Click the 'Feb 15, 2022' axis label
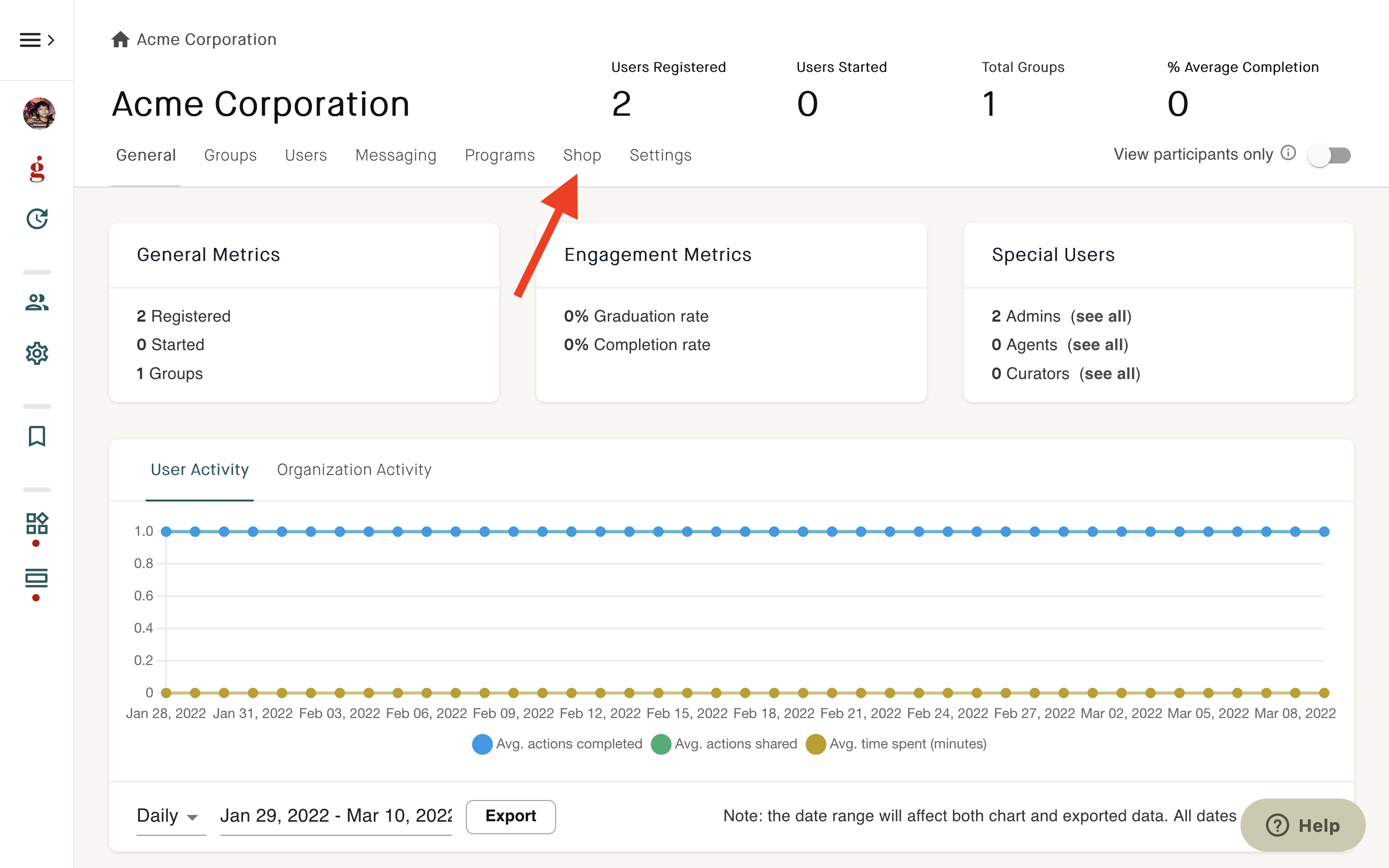 pos(687,713)
